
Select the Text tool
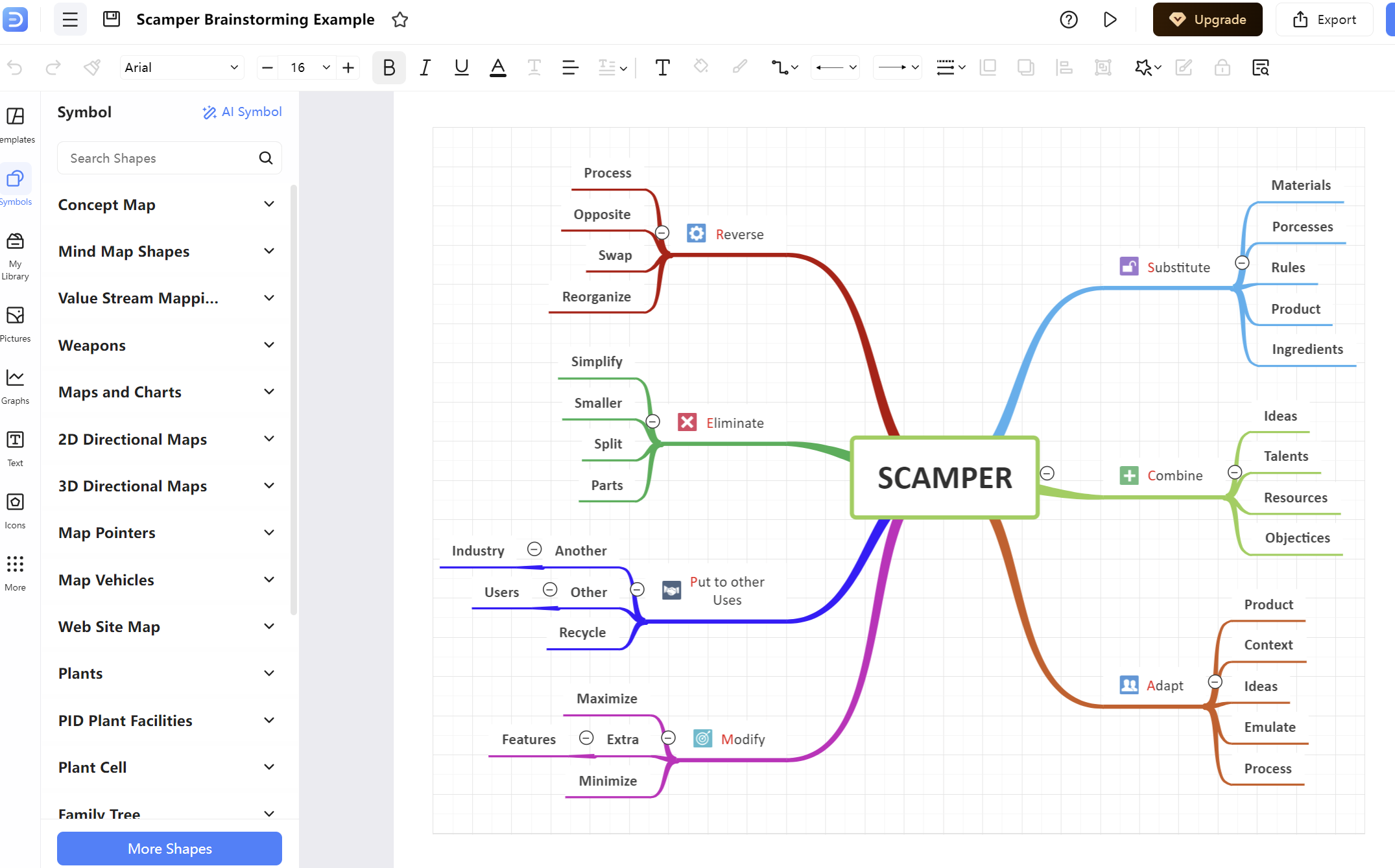pyautogui.click(x=662, y=67)
